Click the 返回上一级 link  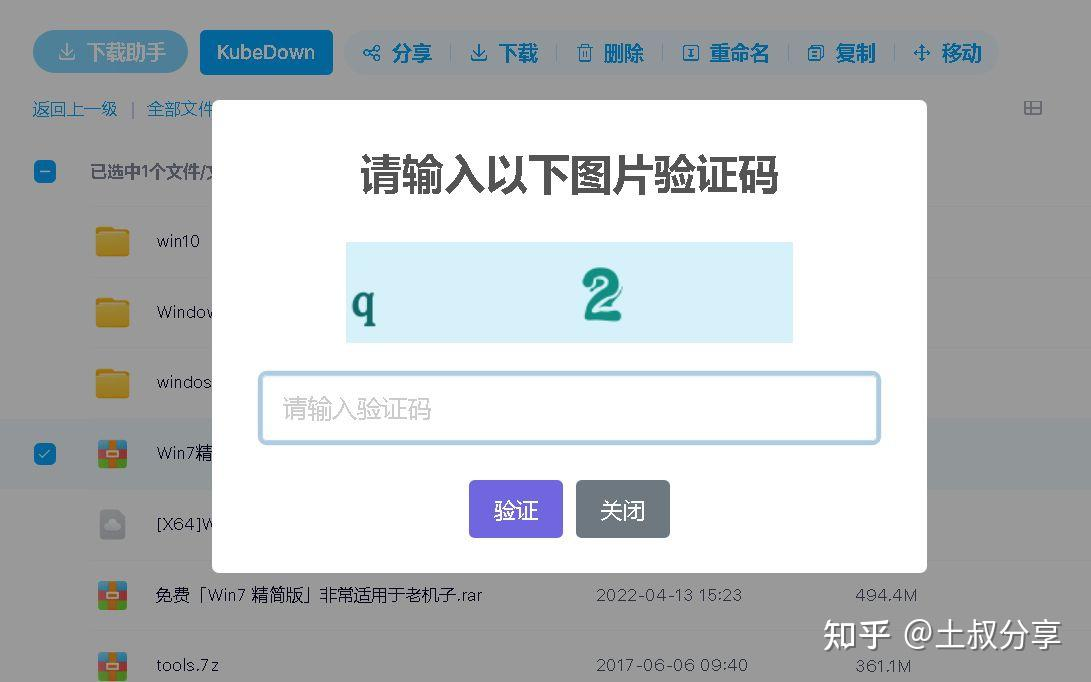74,109
